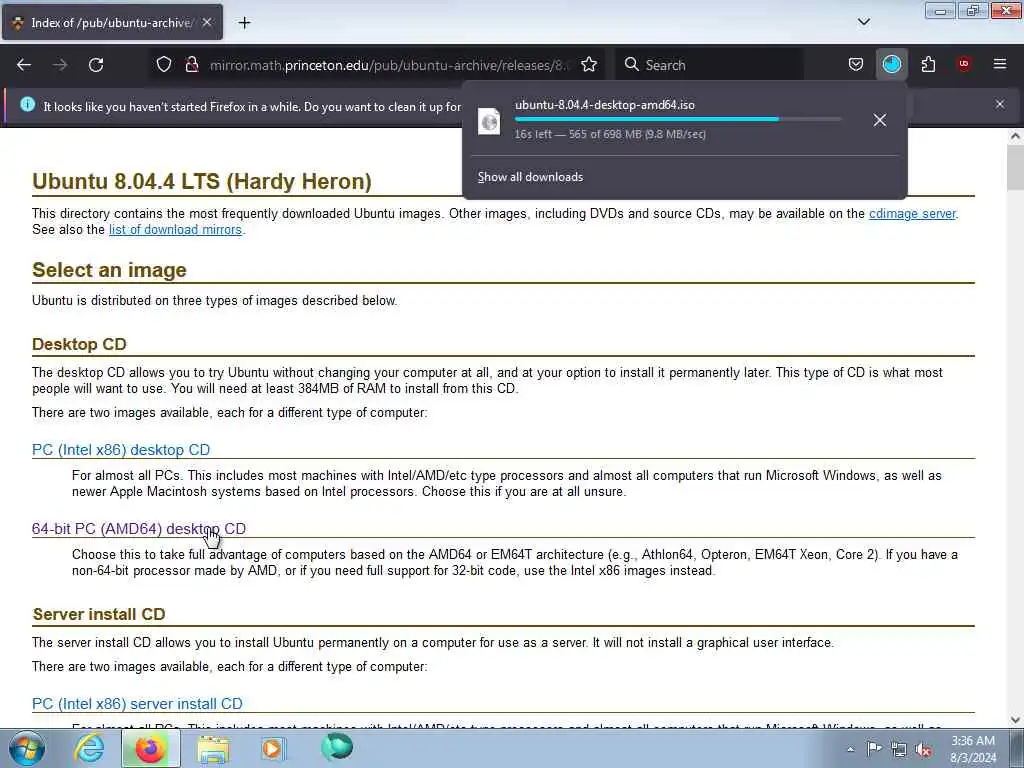The image size is (1024, 768).
Task: Click the Ubuntu 8.04.4 LTS (Hardy Heron) heading
Action: click(x=202, y=182)
